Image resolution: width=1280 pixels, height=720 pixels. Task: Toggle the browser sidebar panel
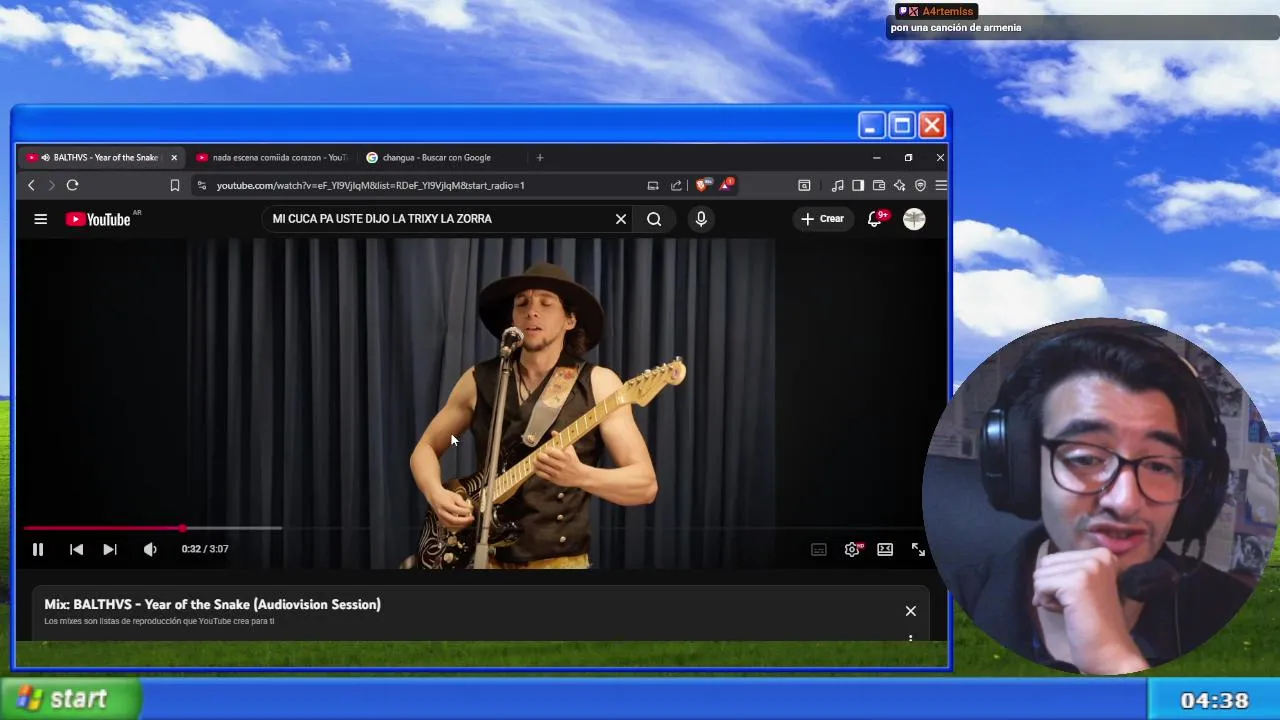[858, 185]
